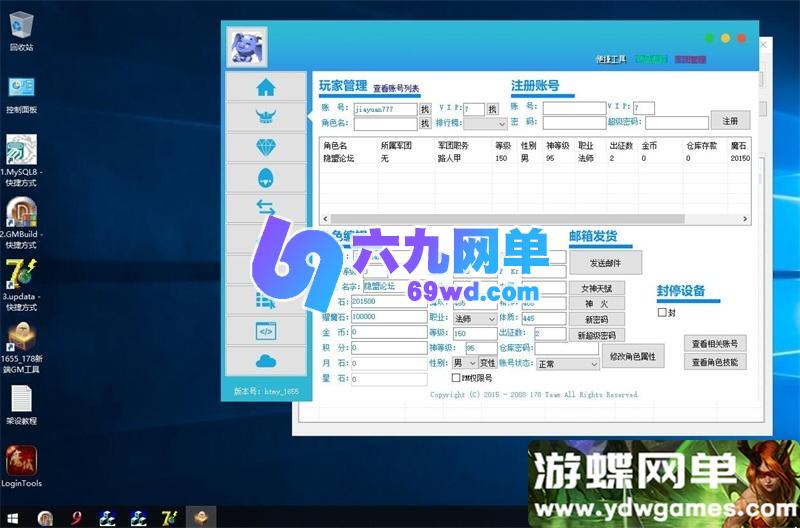Focus the 超级密码 input field
800x528 pixels.
click(x=677, y=123)
